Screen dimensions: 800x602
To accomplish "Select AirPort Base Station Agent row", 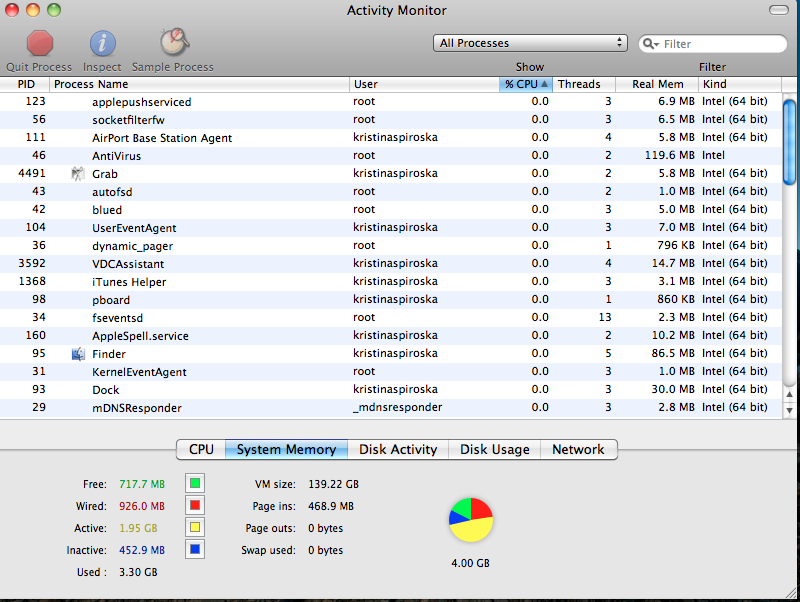I will coord(391,138).
